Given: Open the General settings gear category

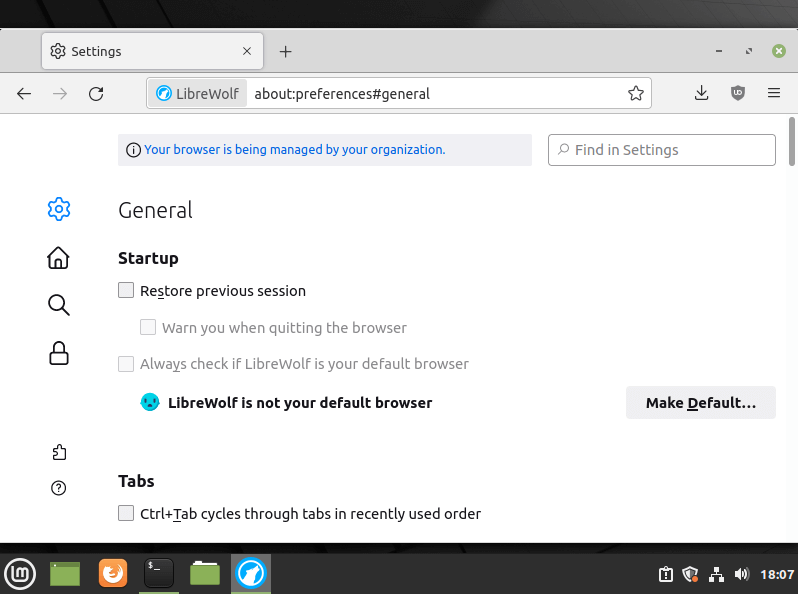Looking at the screenshot, I should 58,209.
